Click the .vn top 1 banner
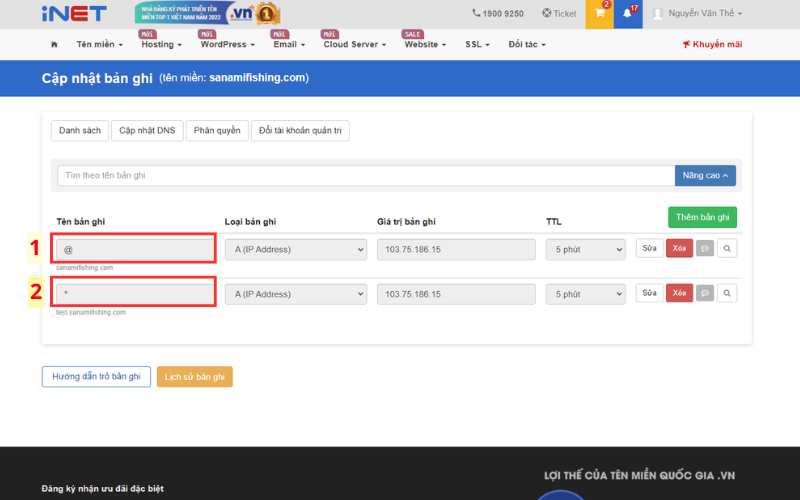This screenshot has width=800, height=500. pyautogui.click(x=208, y=13)
